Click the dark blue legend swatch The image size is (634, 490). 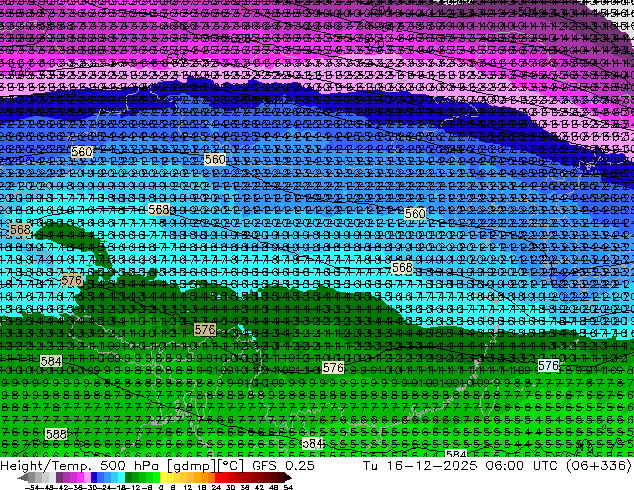click(94, 477)
